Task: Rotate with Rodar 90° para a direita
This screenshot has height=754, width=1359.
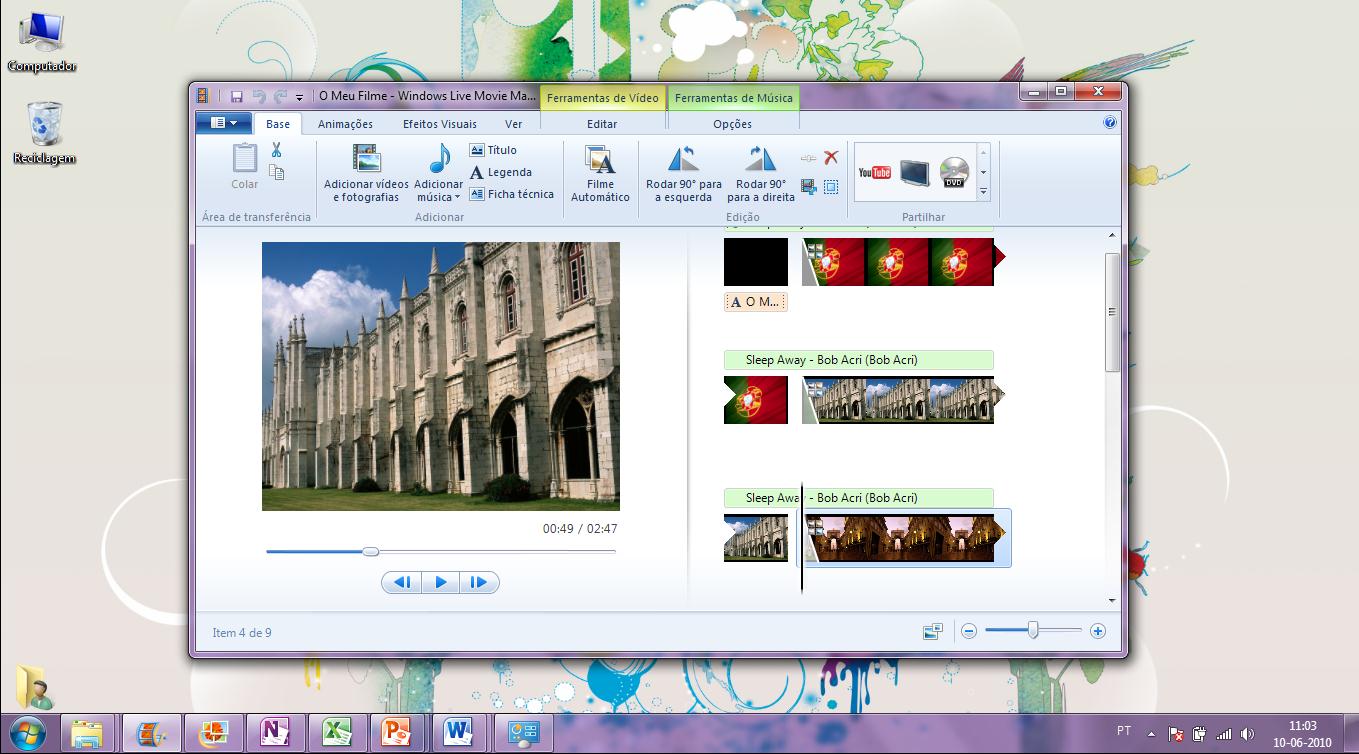Action: coord(761,173)
